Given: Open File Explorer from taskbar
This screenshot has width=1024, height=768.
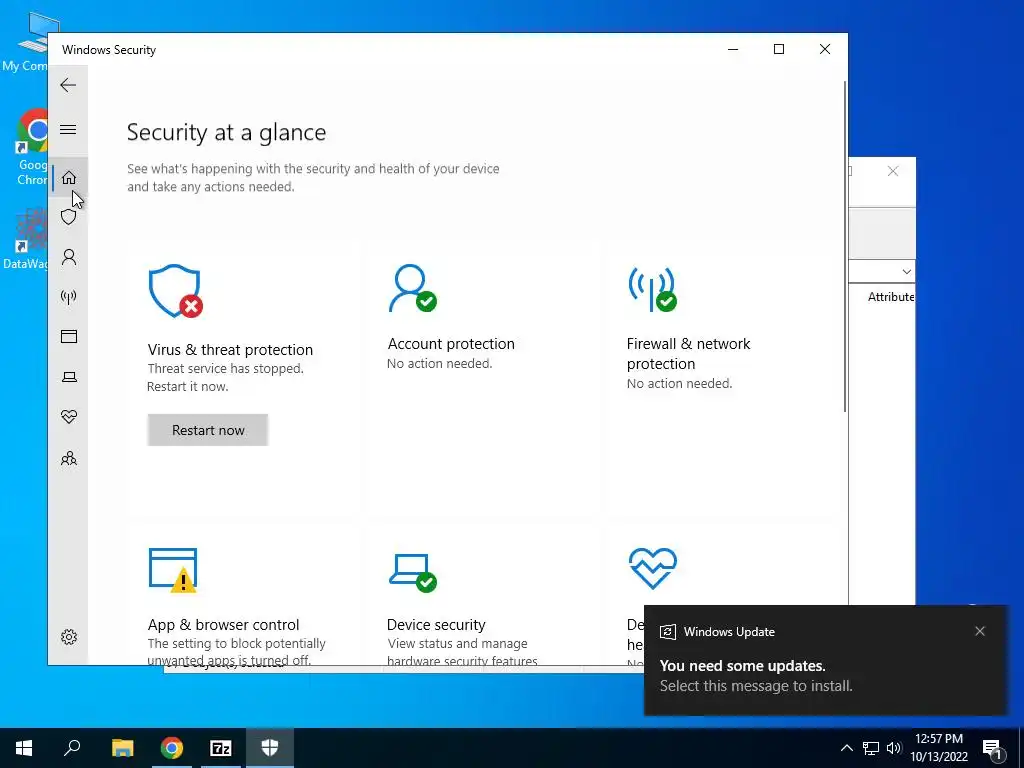Looking at the screenshot, I should coord(122,748).
